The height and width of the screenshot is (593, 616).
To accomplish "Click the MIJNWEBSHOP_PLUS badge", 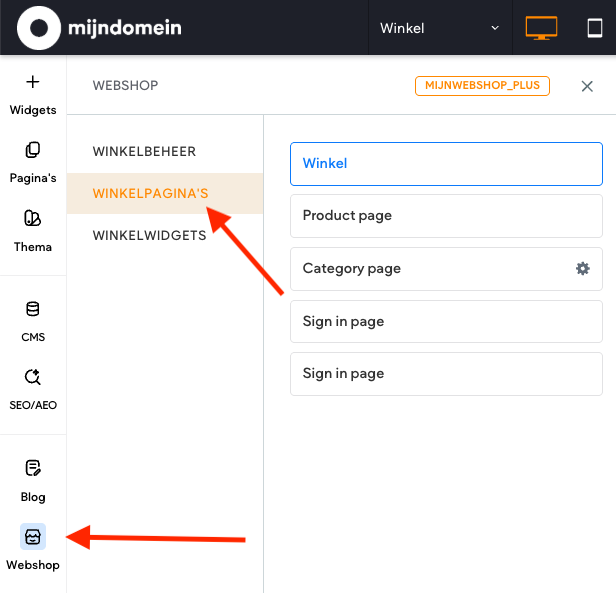I will pyautogui.click(x=482, y=86).
